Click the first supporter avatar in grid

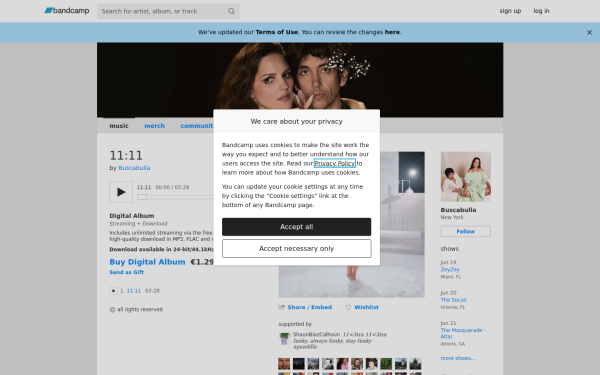(x=284, y=364)
